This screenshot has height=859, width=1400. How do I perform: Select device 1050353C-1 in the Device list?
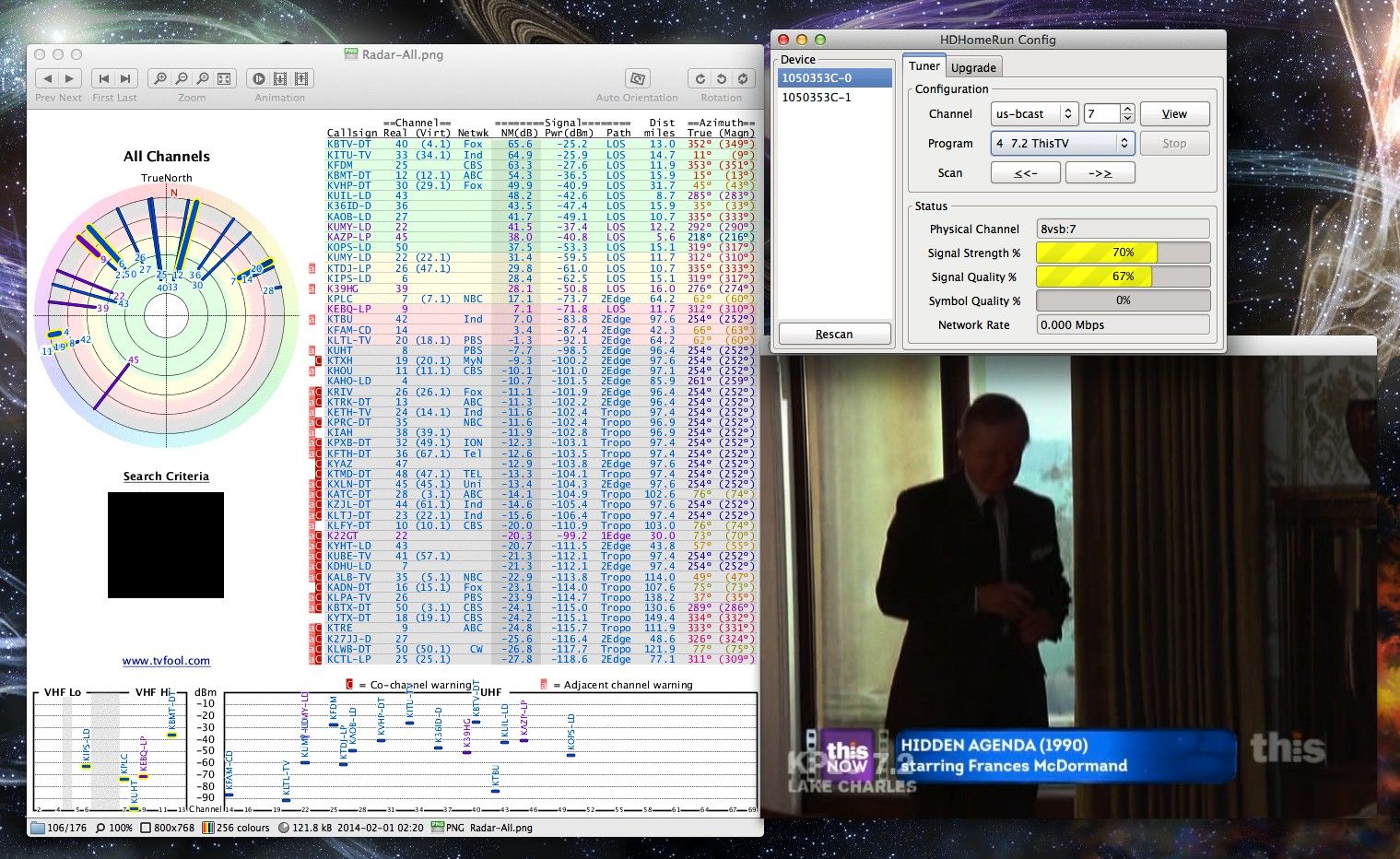tap(834, 97)
